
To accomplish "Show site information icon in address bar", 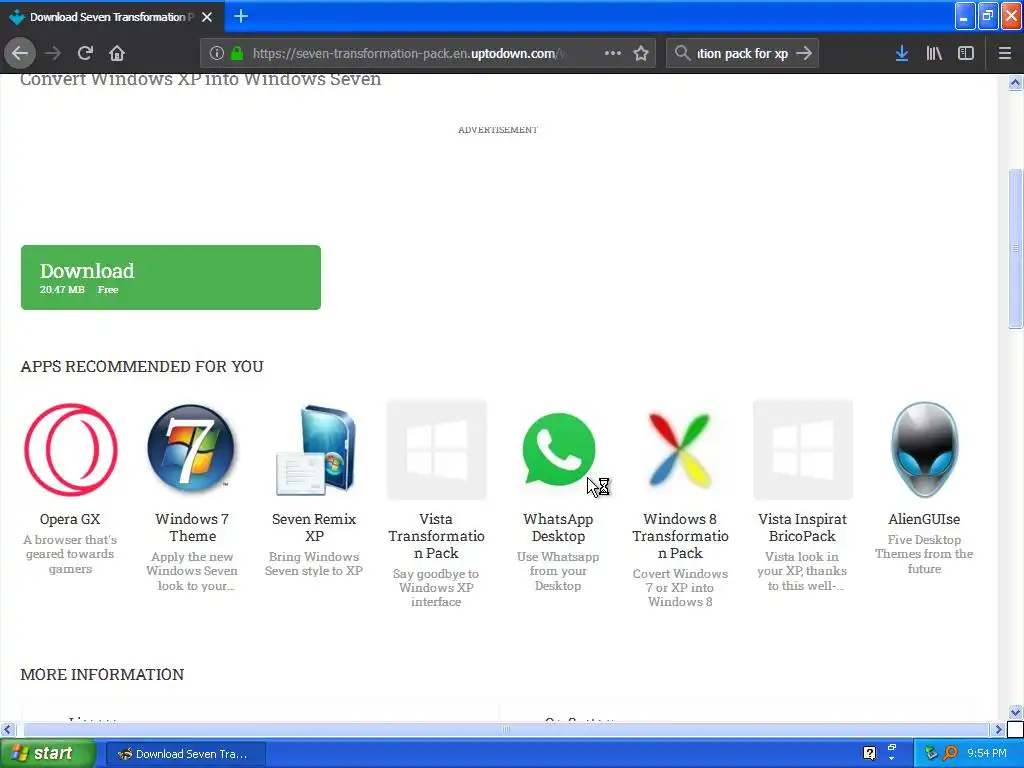I will (x=217, y=54).
